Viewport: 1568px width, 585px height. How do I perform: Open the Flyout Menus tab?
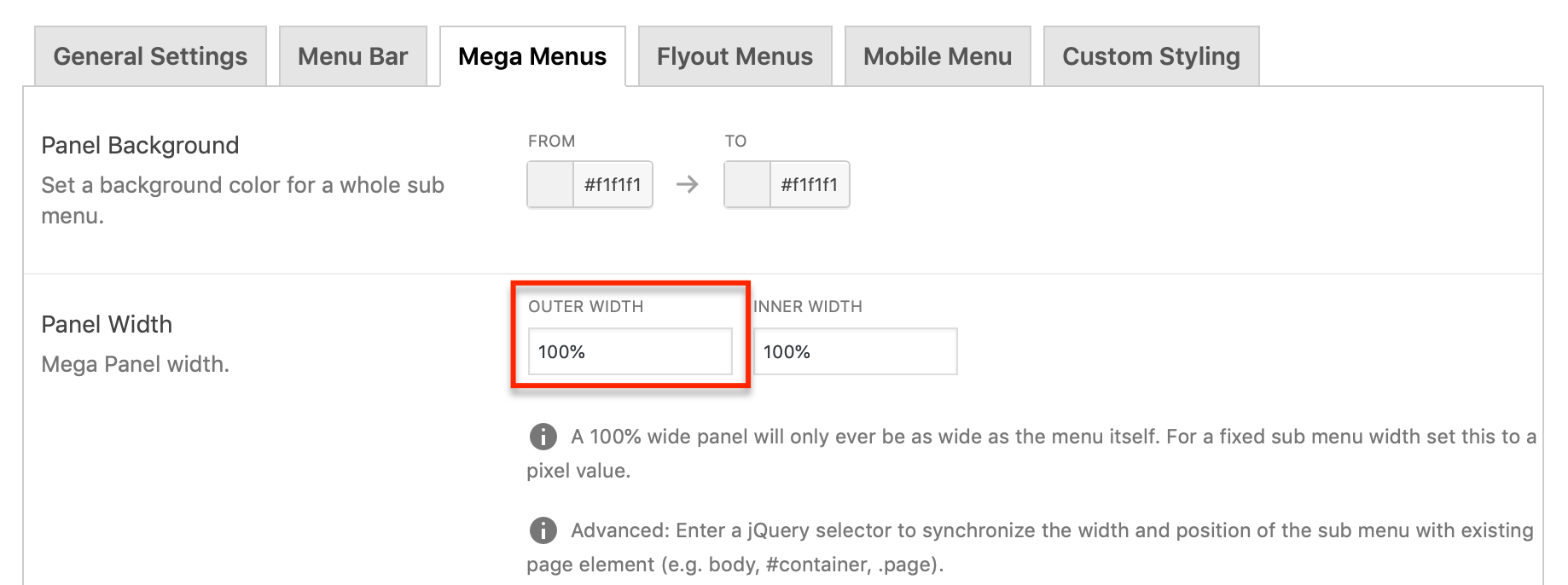(735, 56)
